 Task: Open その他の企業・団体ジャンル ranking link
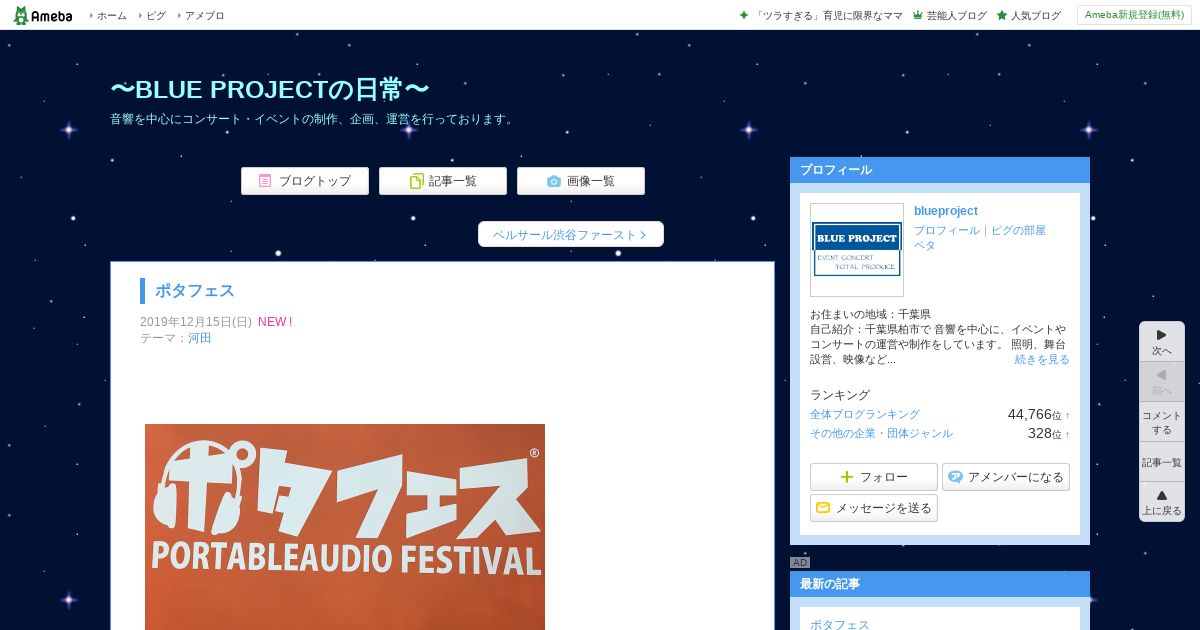[x=881, y=433]
